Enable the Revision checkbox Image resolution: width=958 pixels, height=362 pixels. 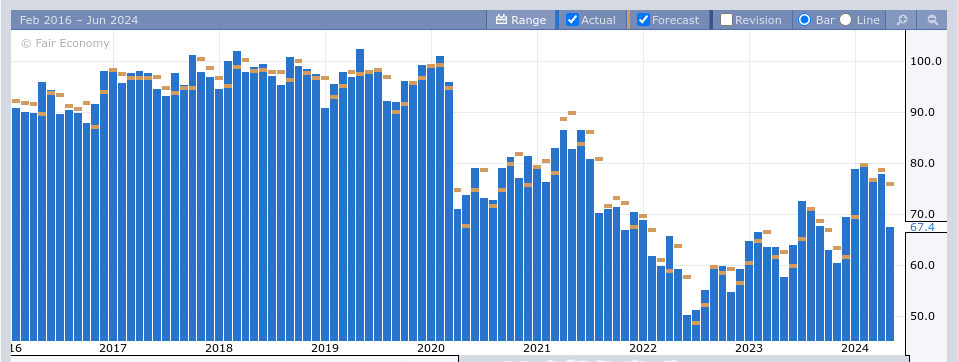pos(726,20)
